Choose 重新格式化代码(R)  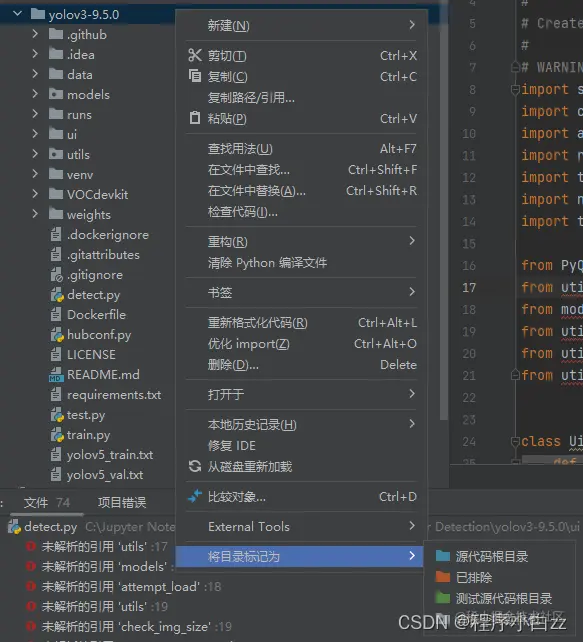pos(301,323)
